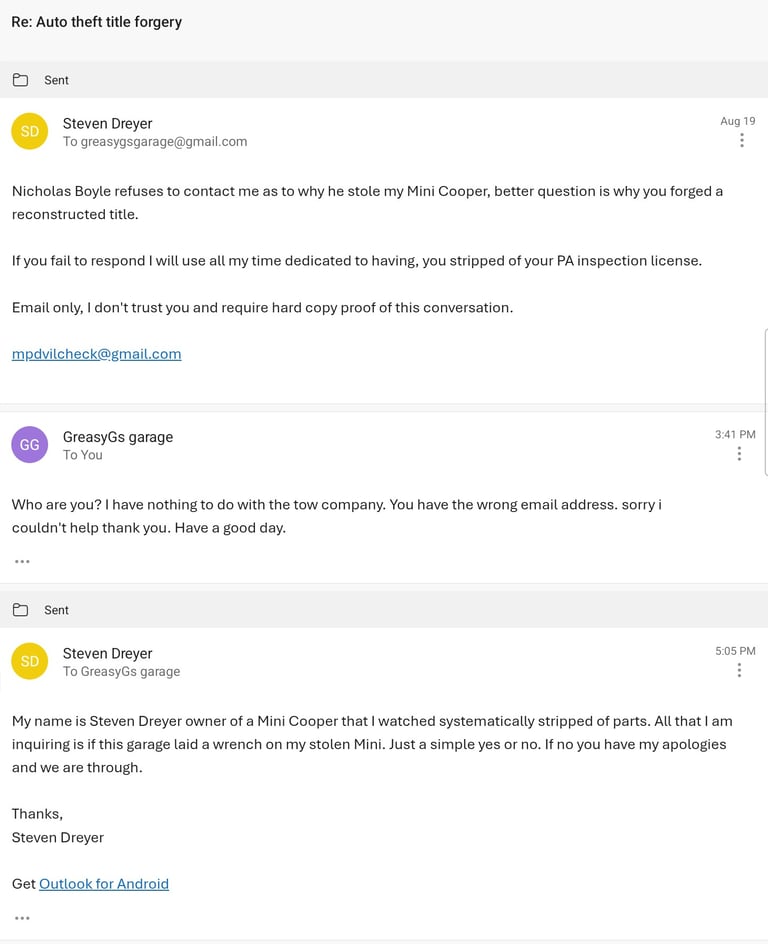768x944 pixels.
Task: Click the second Sent folder icon
Action: [x=20, y=610]
